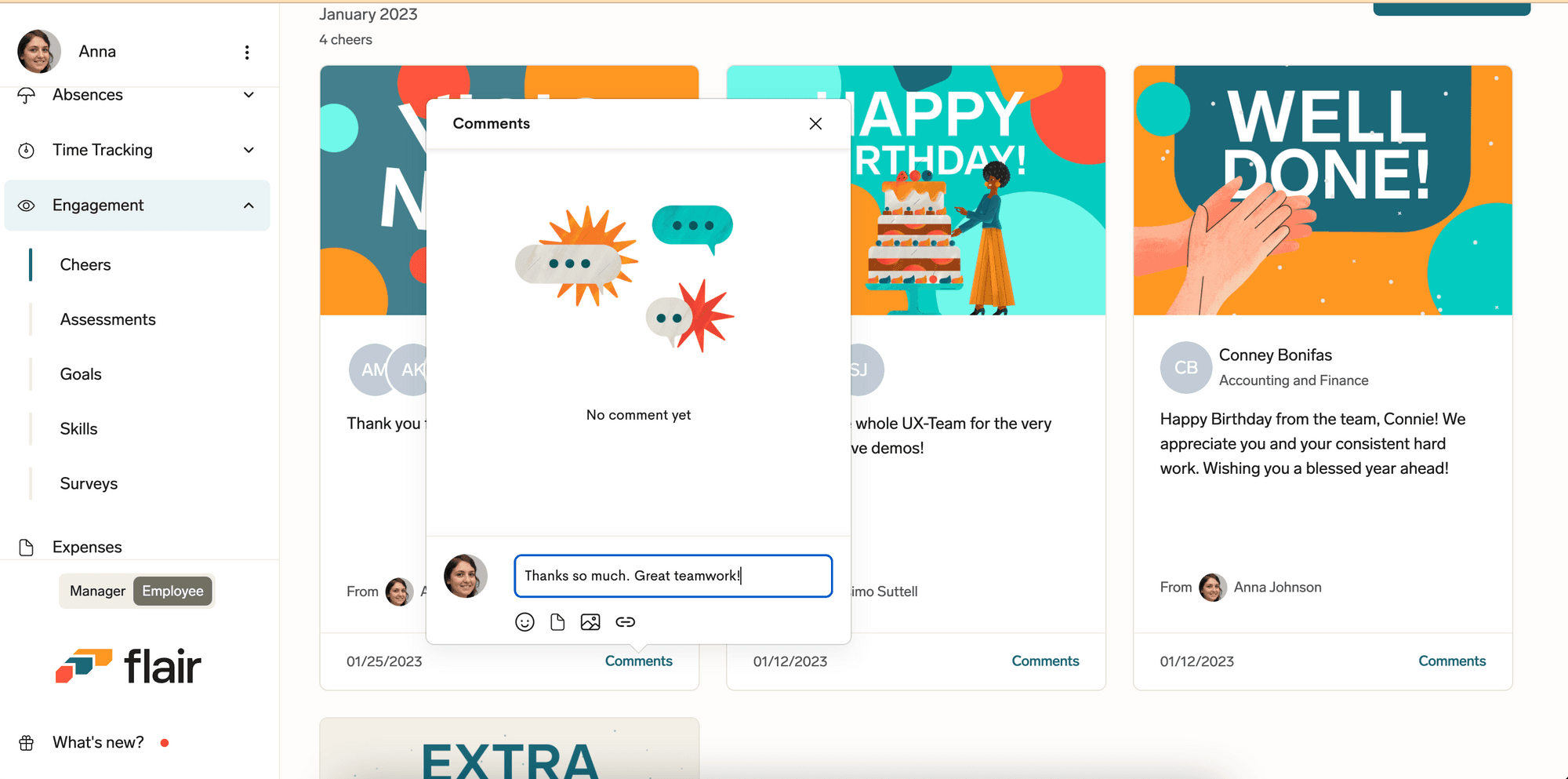Click the Expenses document icon
The image size is (1568, 779).
(x=27, y=547)
